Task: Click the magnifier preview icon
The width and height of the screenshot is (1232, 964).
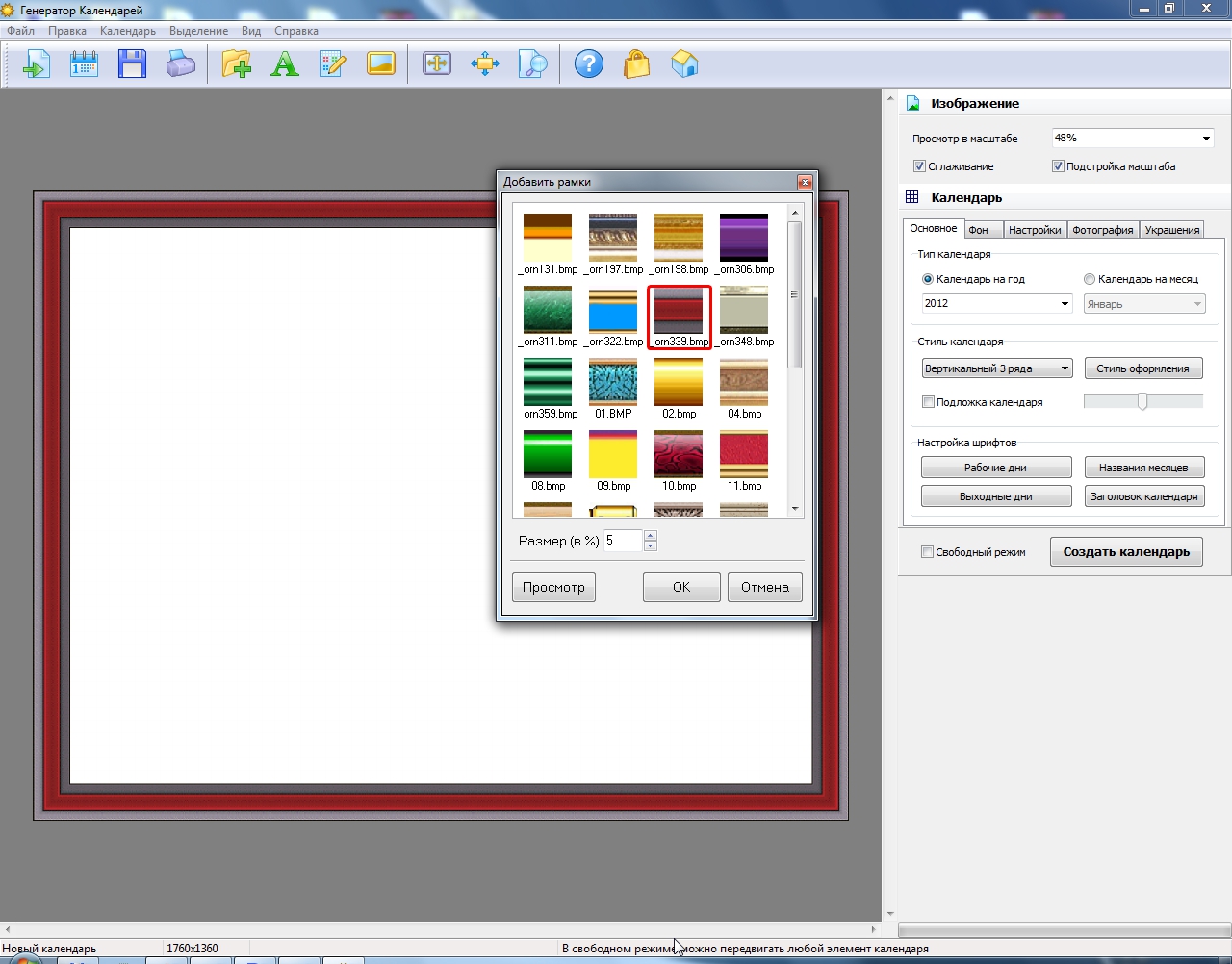Action: click(x=532, y=64)
